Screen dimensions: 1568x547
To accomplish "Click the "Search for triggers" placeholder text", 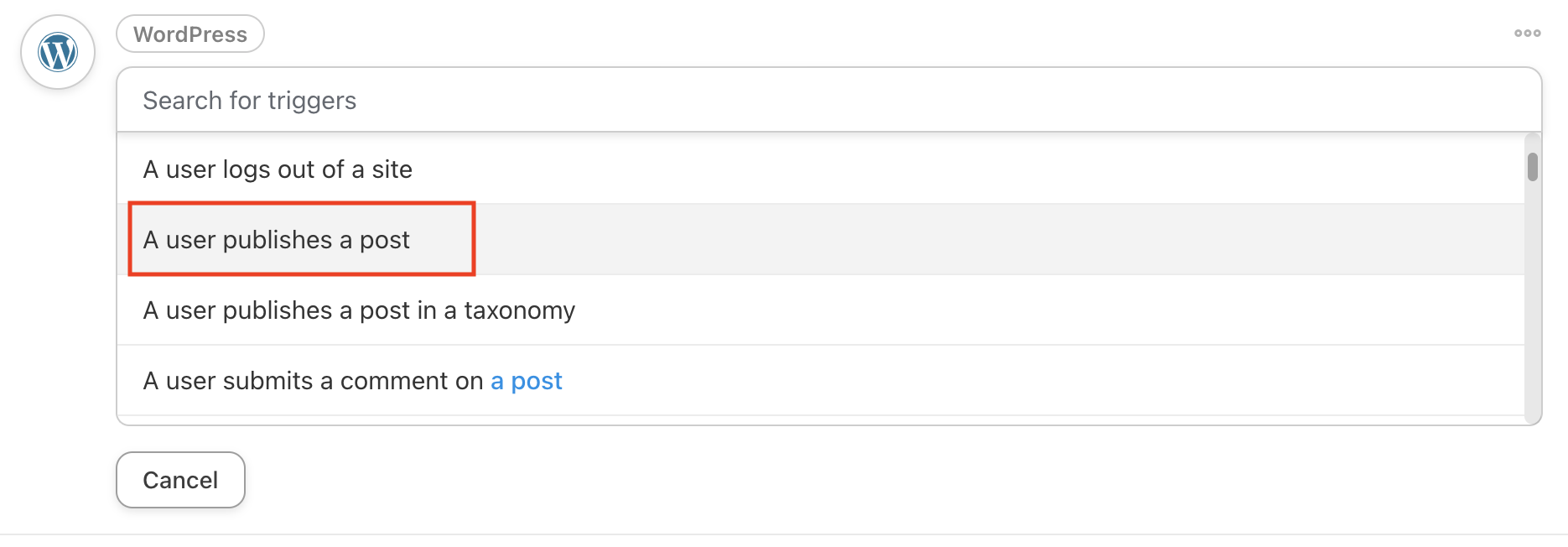I will coord(250,101).
